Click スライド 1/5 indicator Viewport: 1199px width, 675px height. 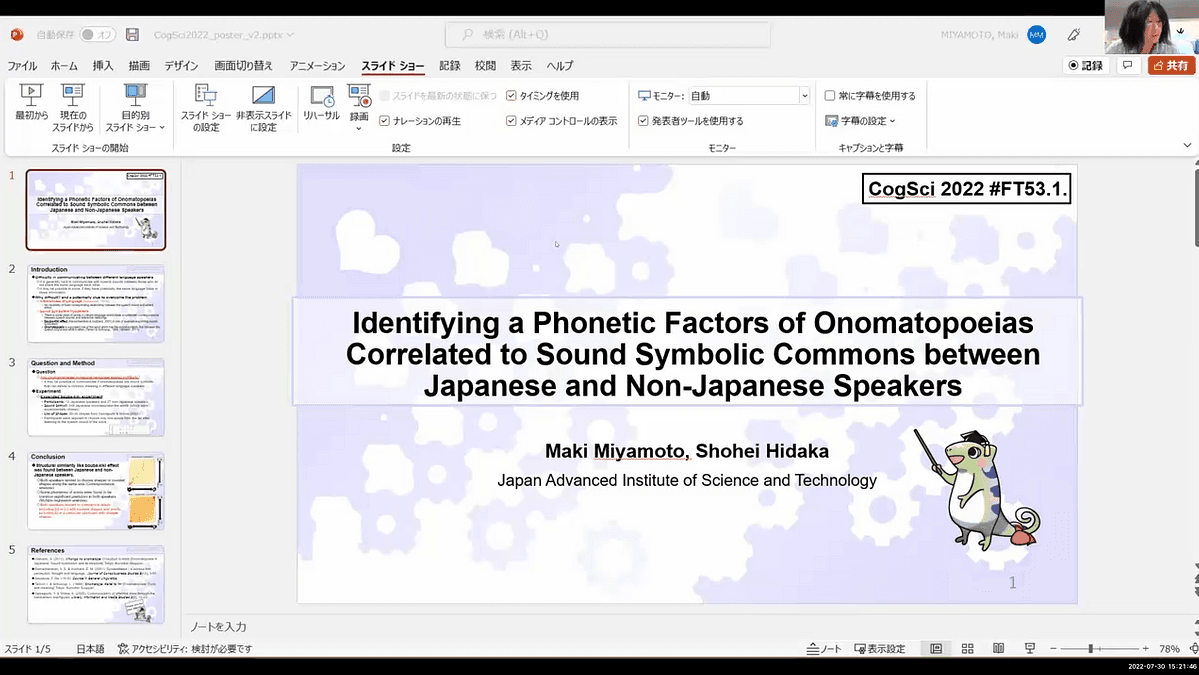(x=28, y=649)
